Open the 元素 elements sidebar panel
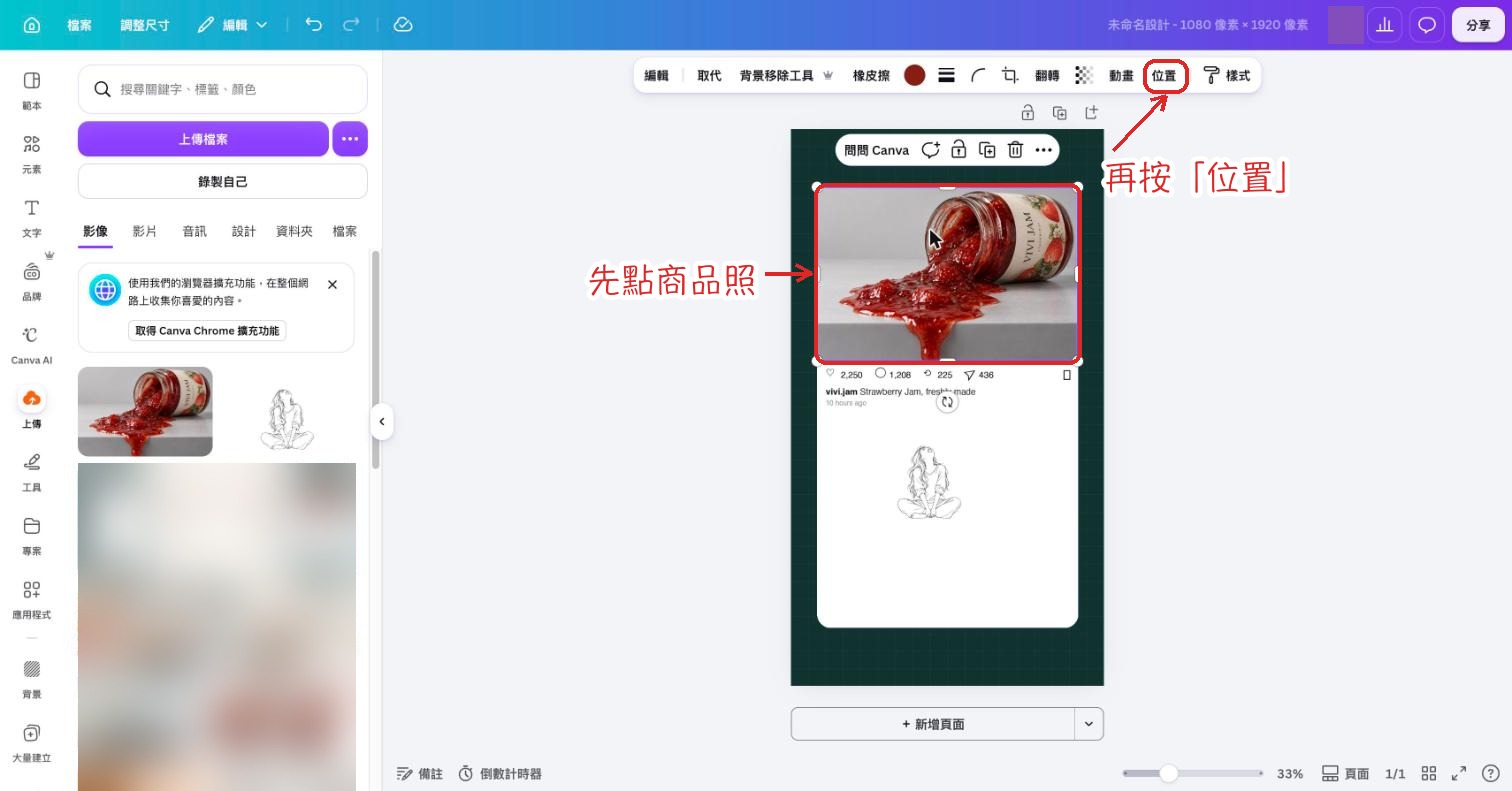The image size is (1512, 791). click(32, 154)
